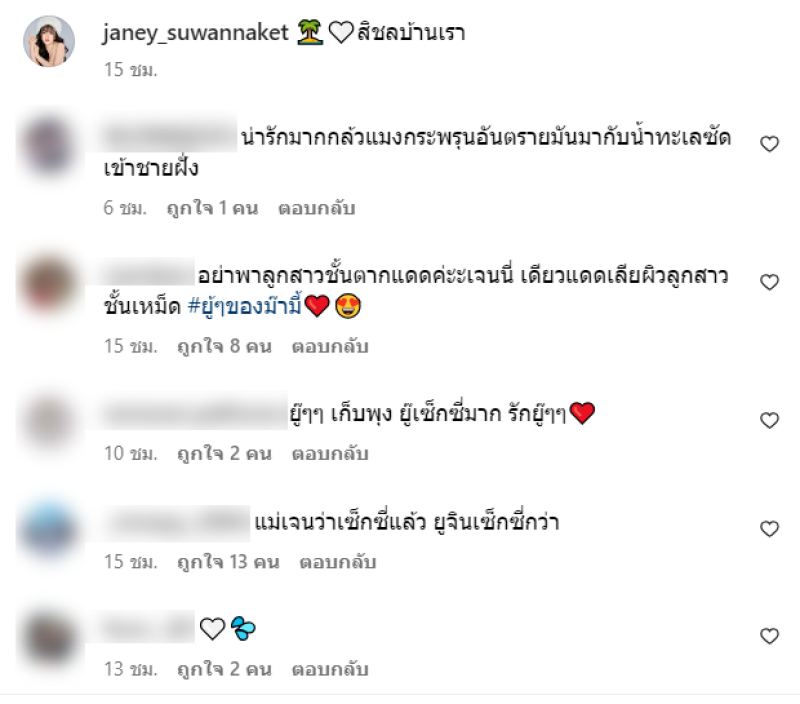Like the white heart and droplets comment

coord(769,636)
